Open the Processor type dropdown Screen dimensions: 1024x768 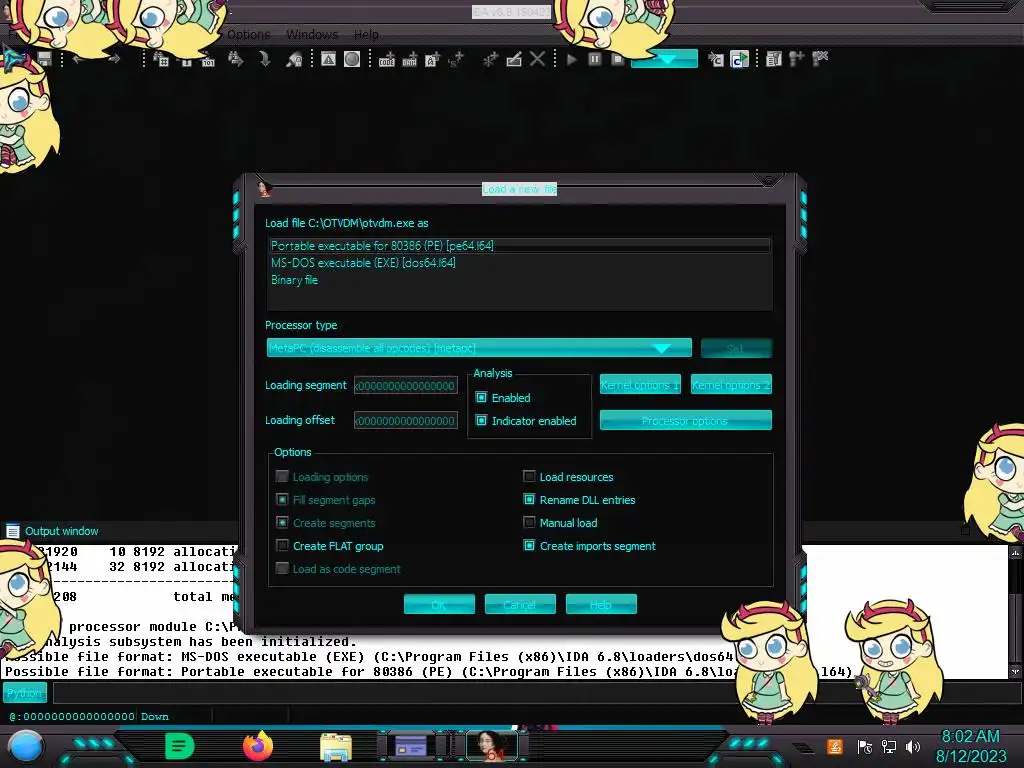click(479, 348)
